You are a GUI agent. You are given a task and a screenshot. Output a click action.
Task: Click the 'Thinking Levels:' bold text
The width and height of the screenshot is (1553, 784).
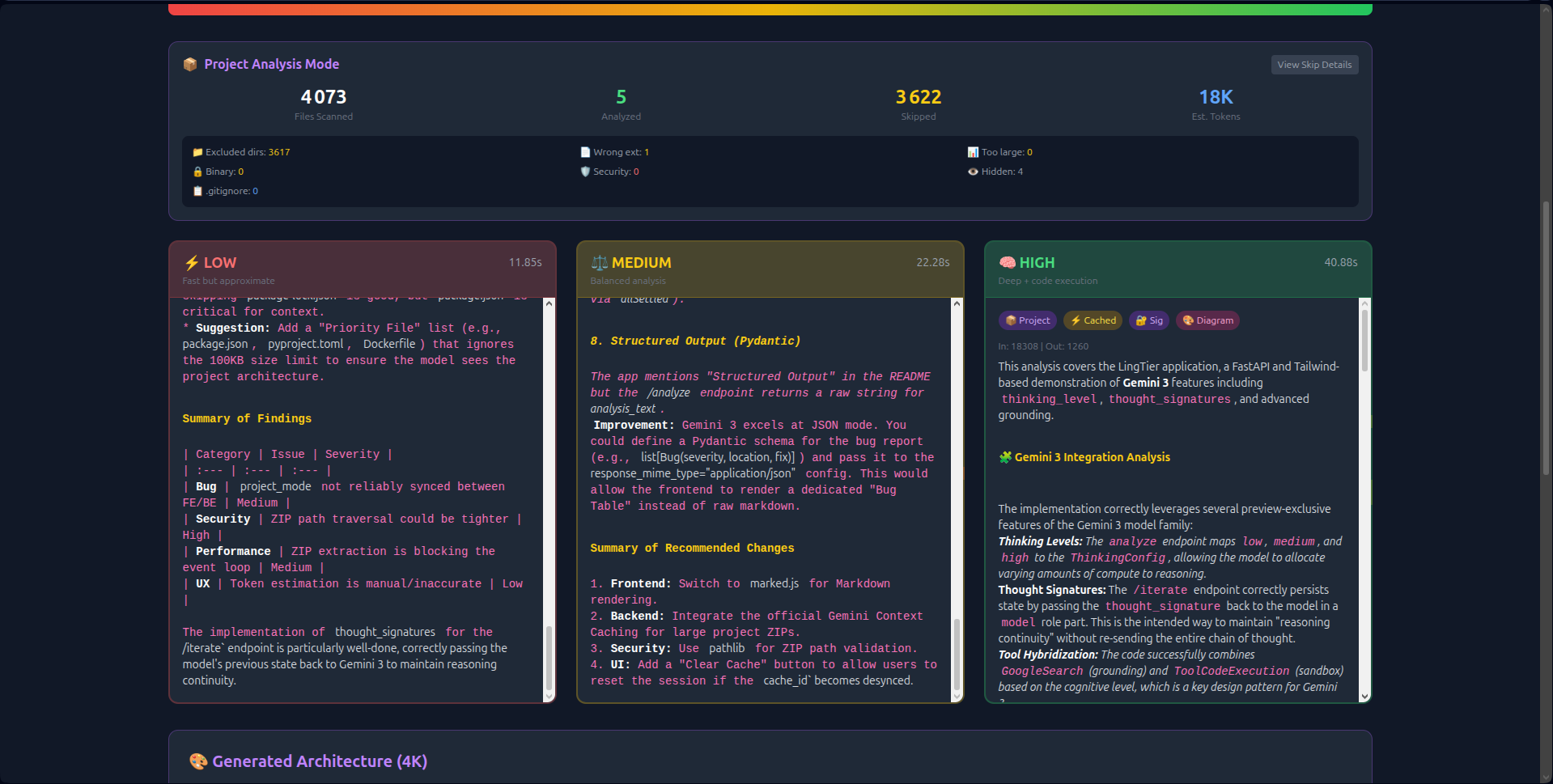[x=1040, y=541]
